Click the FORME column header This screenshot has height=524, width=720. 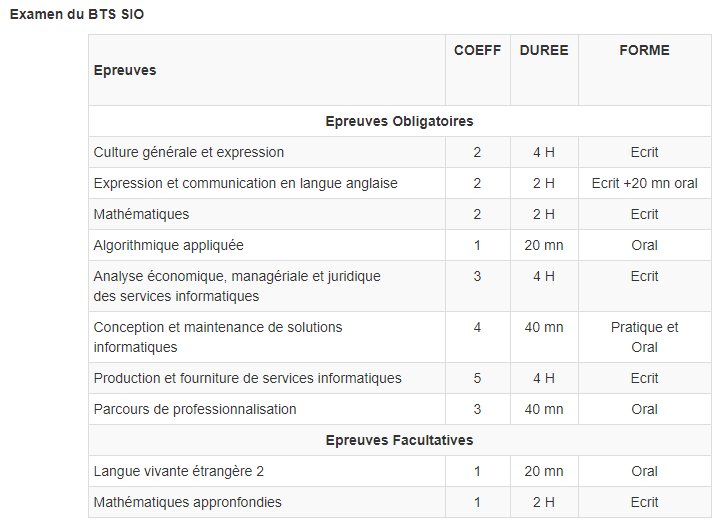[x=644, y=51]
